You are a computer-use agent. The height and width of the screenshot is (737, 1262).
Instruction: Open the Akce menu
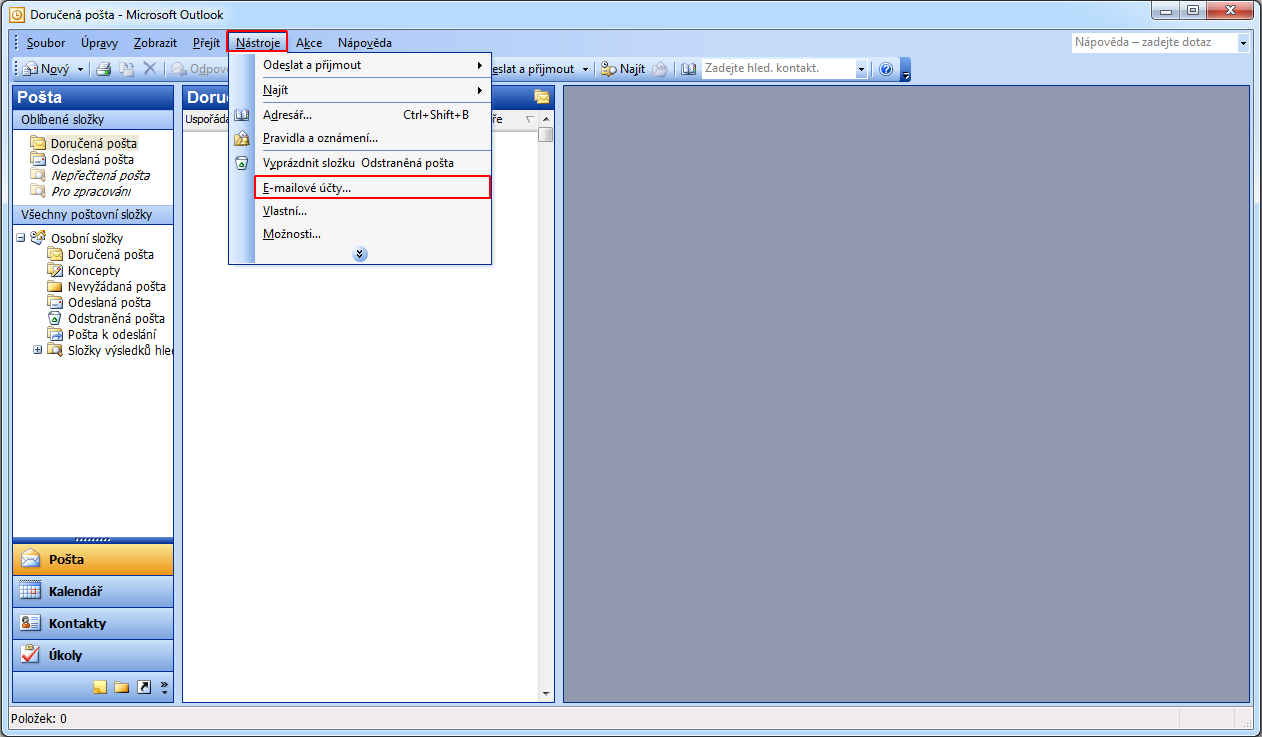(309, 43)
